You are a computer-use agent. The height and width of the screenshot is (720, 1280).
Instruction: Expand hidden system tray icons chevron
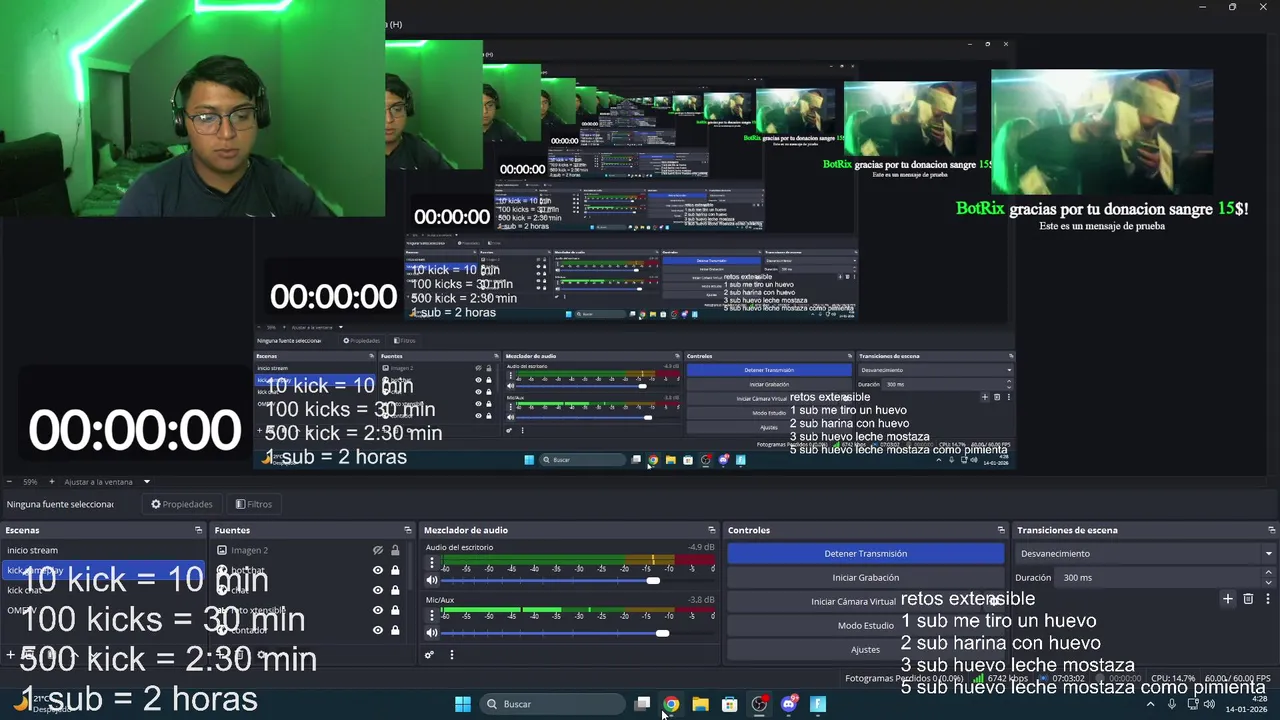click(1150, 704)
